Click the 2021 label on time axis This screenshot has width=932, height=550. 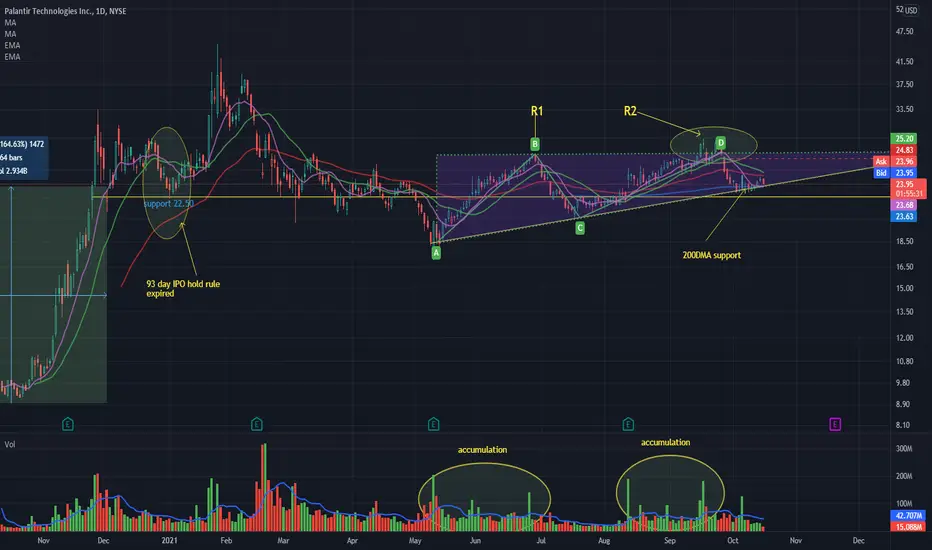pos(169,540)
